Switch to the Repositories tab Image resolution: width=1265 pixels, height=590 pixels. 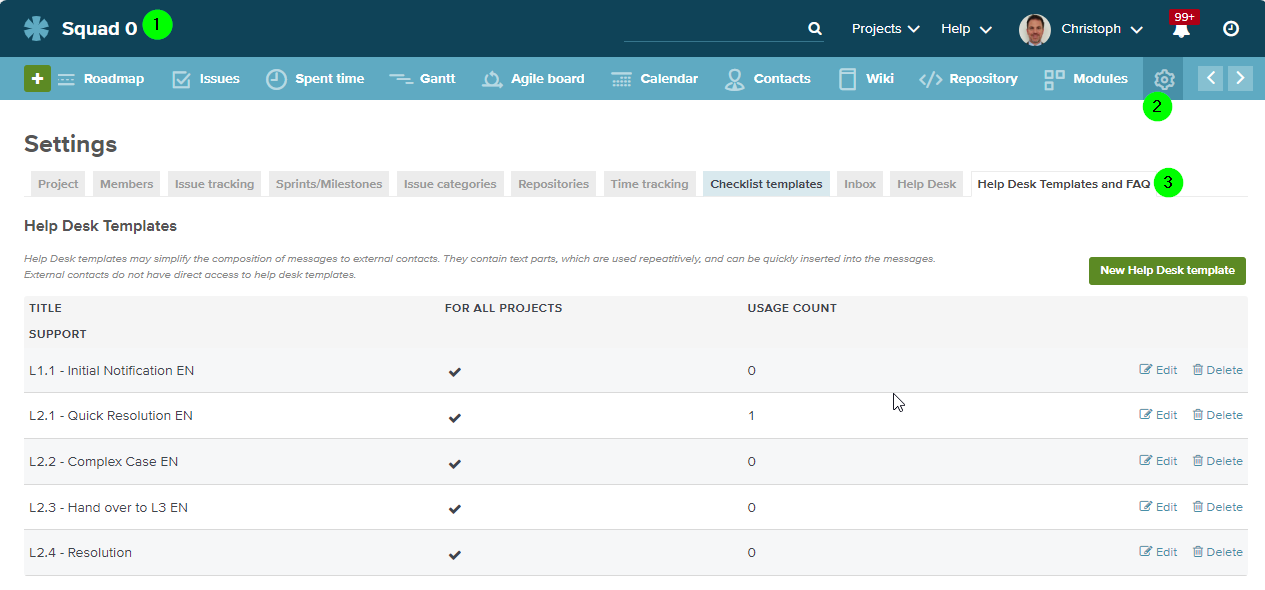point(554,184)
